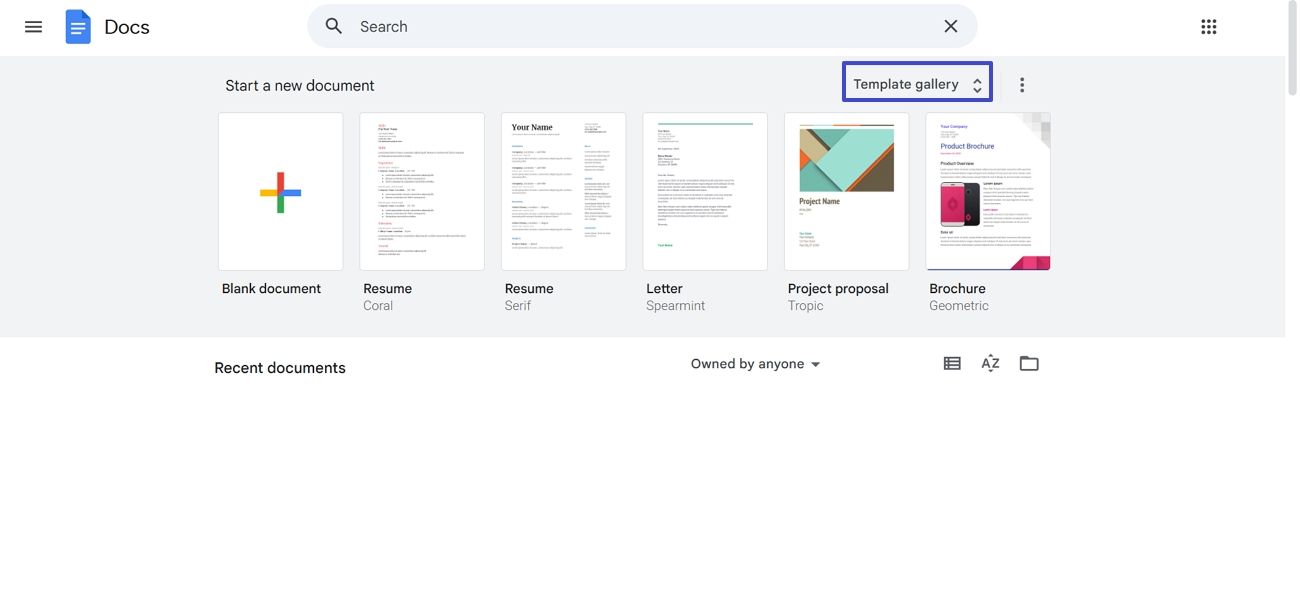Screen dimensions: 1300x614
Task: Clear the search box using the X icon
Action: 950,26
